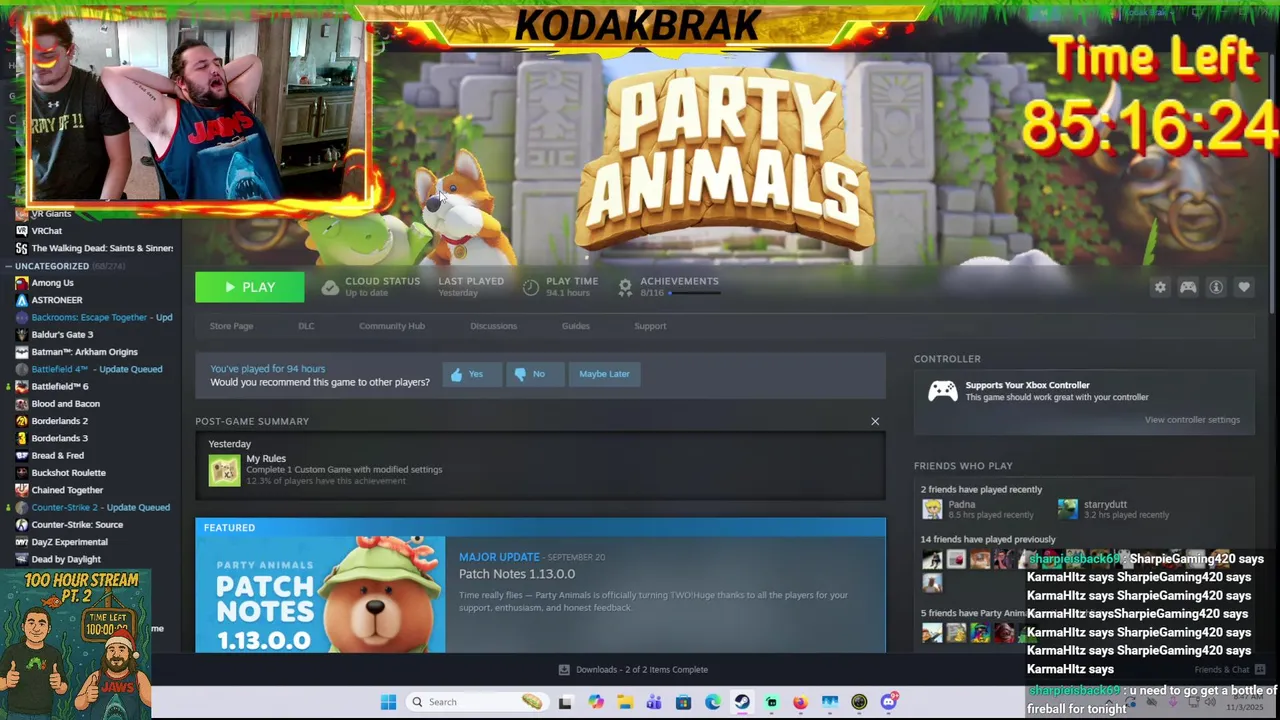Click the Baldur's Gate 3 icon
This screenshot has width=1280, height=720.
coord(22,335)
